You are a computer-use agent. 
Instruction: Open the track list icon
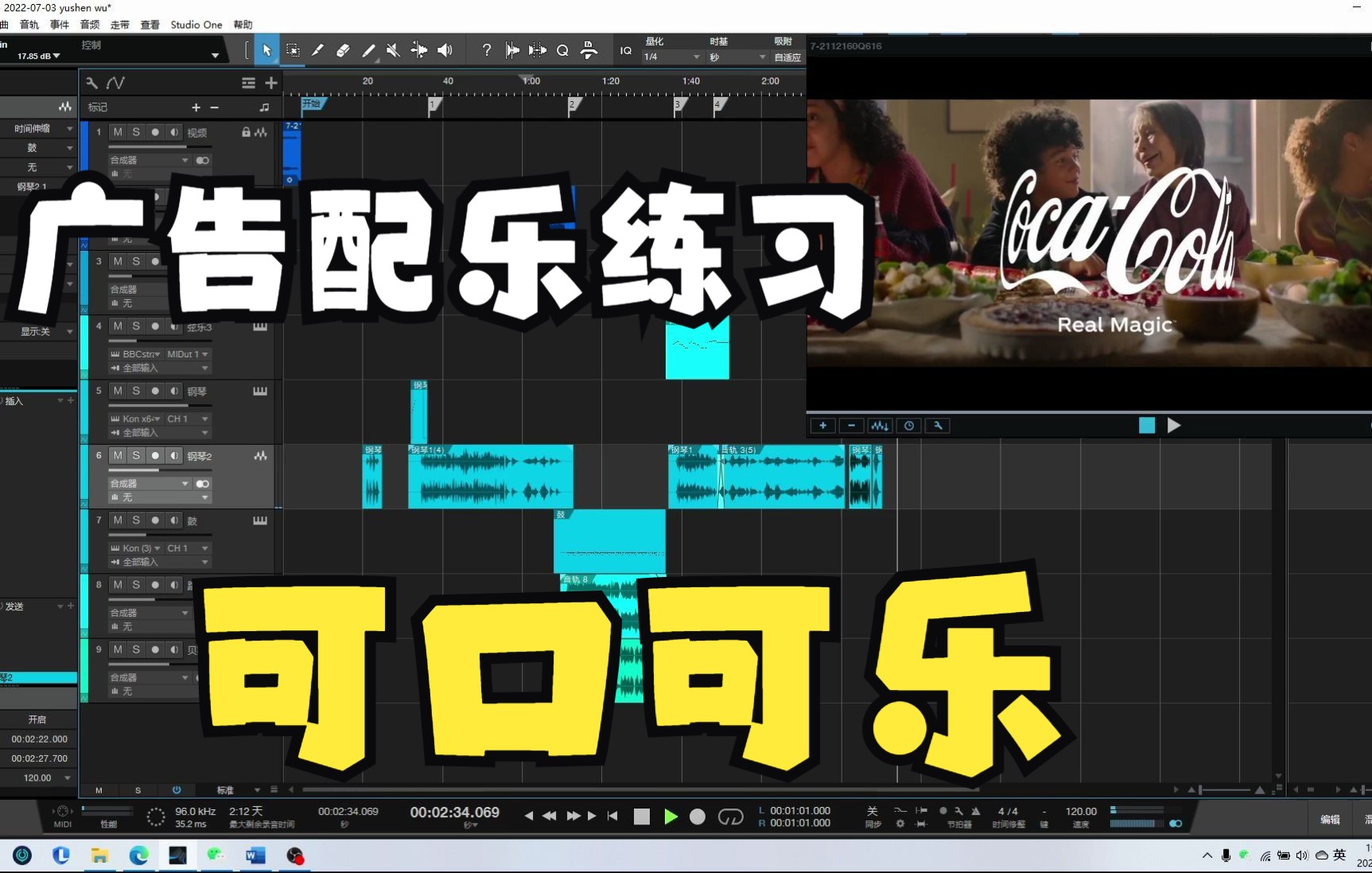(x=248, y=83)
